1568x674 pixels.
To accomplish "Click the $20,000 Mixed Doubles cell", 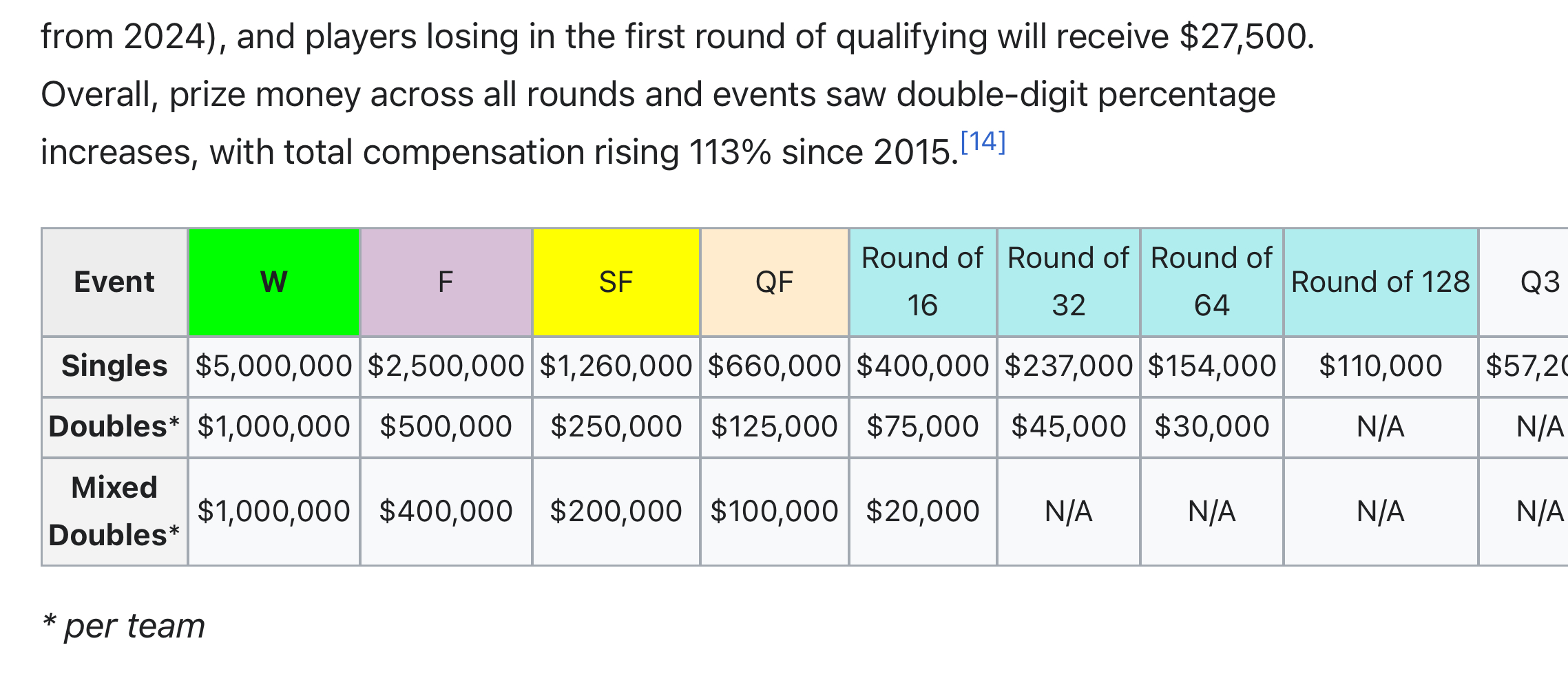I will [922, 512].
